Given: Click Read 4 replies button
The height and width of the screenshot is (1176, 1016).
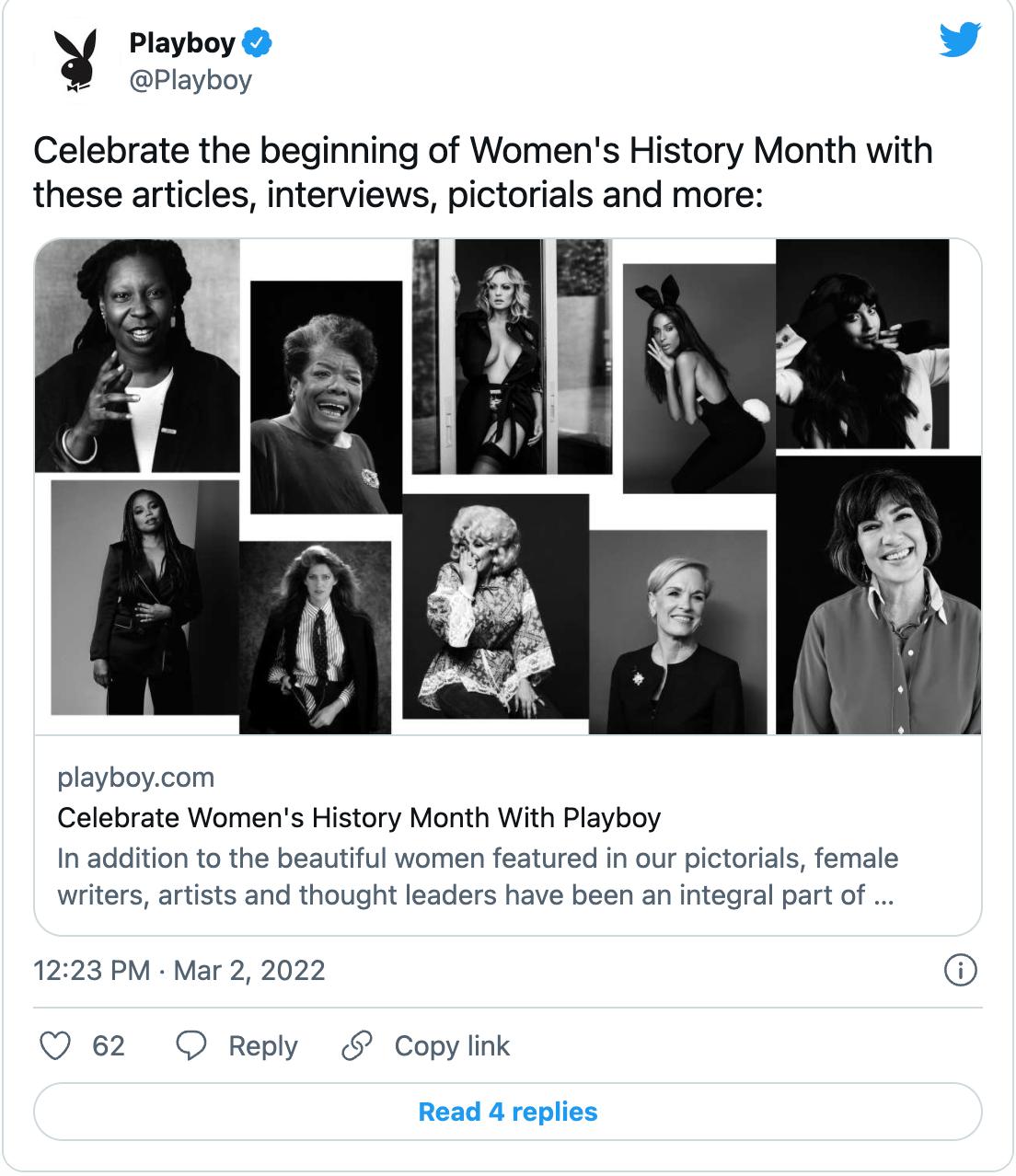Looking at the screenshot, I should coord(508,1112).
